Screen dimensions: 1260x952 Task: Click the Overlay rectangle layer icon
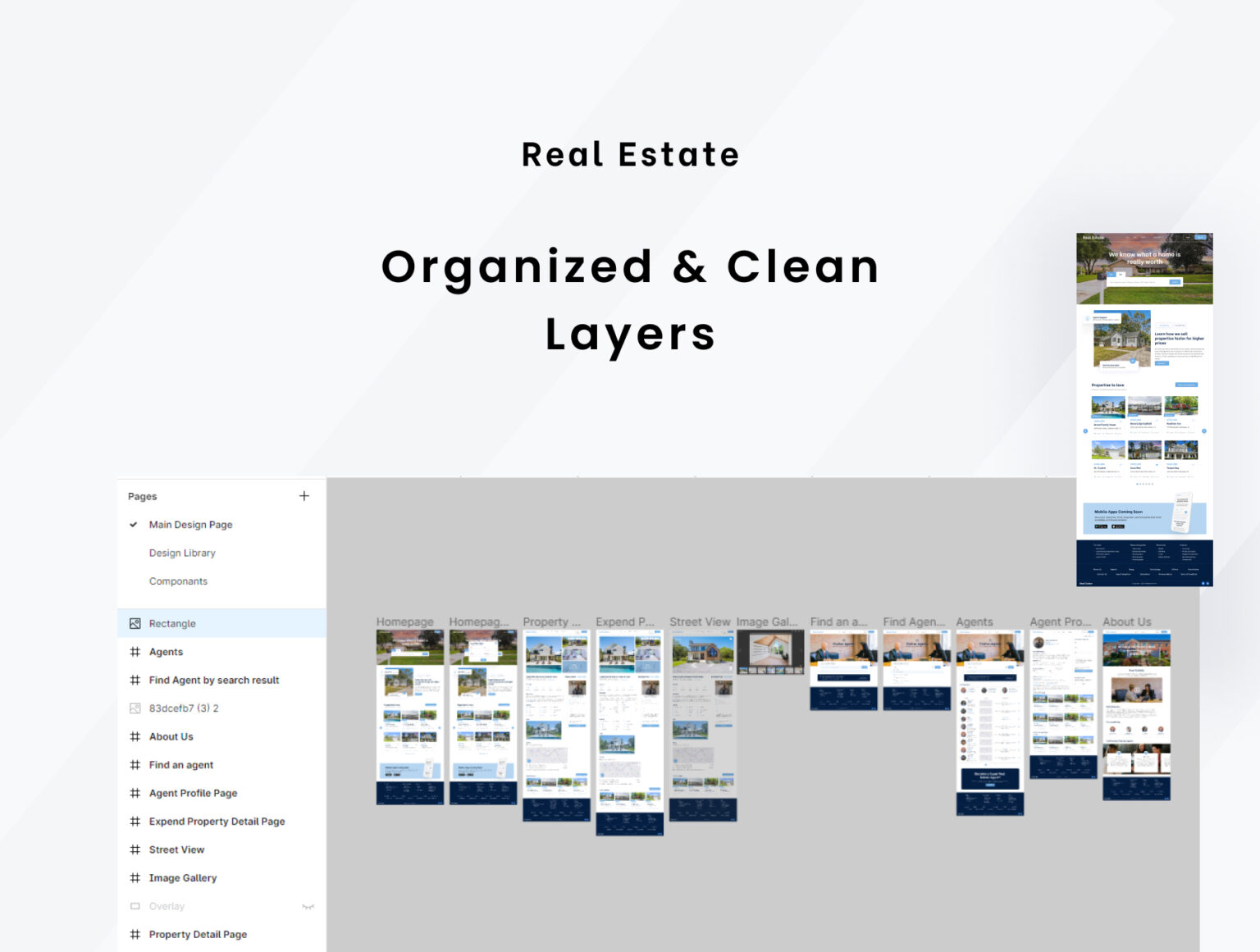(135, 906)
